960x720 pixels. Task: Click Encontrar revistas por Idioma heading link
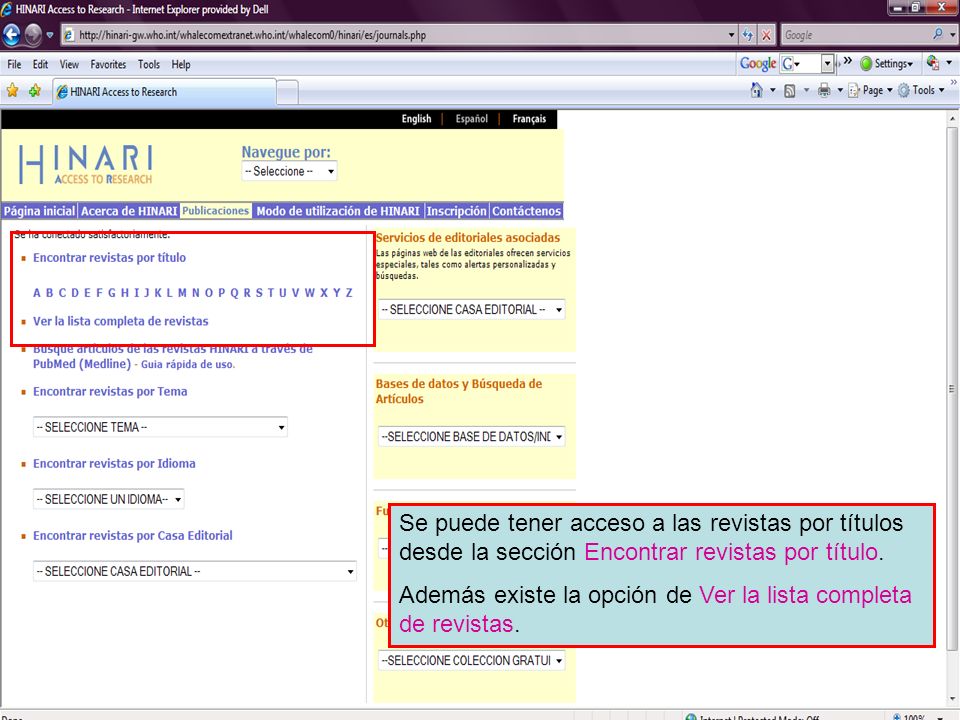114,464
